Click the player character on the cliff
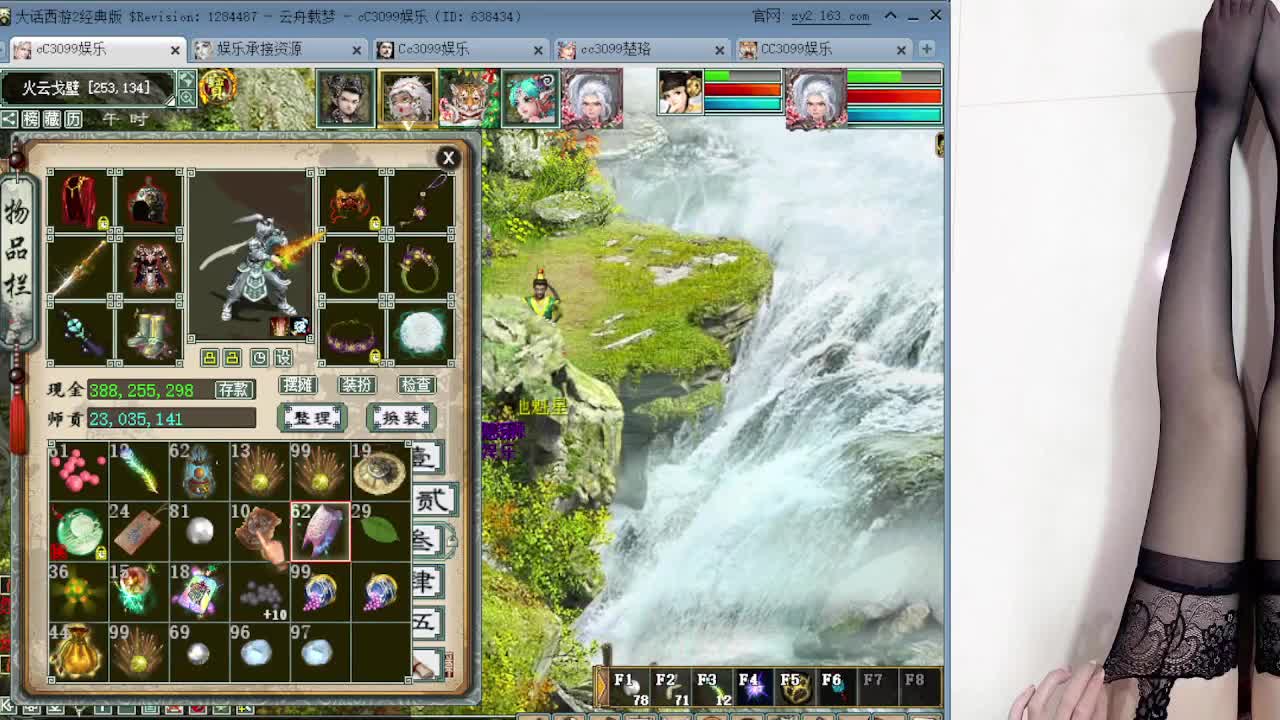 (542, 295)
